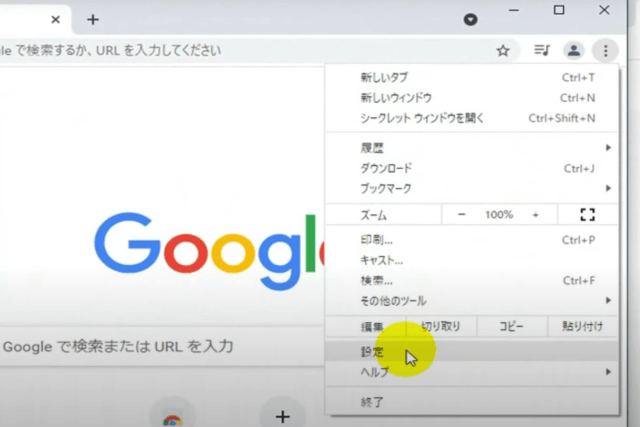This screenshot has width=640, height=427.
Task: Open 設定 from the menu
Action: (472, 351)
